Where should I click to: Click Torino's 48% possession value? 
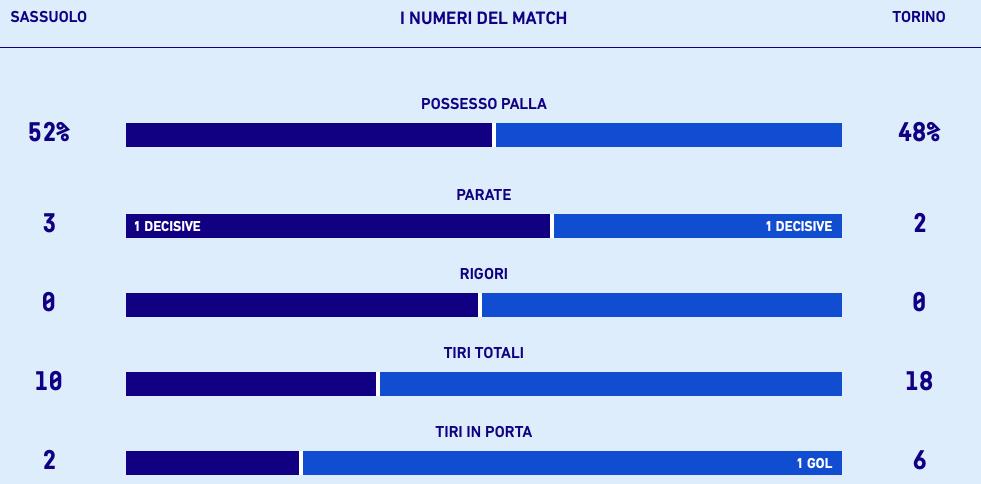919,132
